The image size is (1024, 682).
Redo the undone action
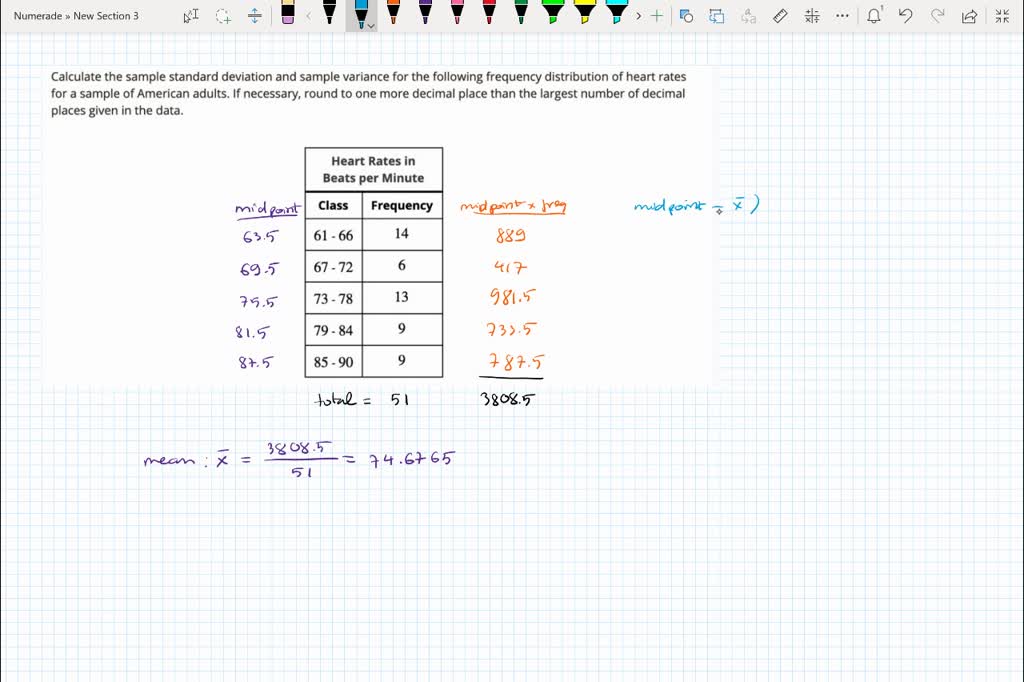point(937,16)
